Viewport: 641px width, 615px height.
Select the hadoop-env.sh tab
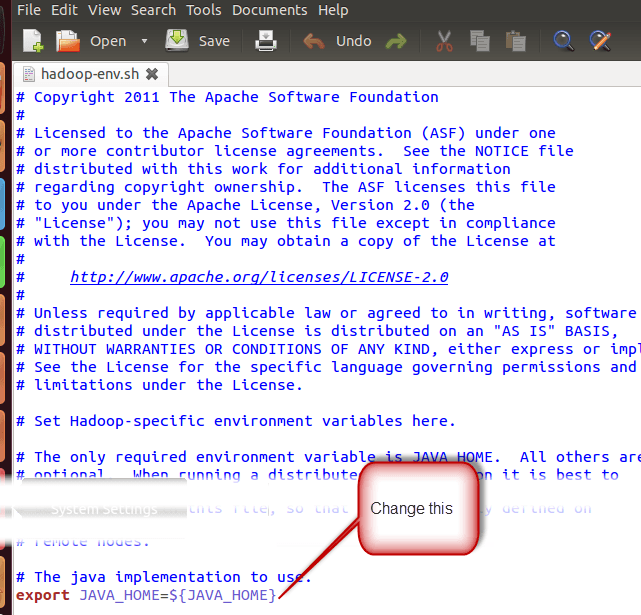(90, 74)
